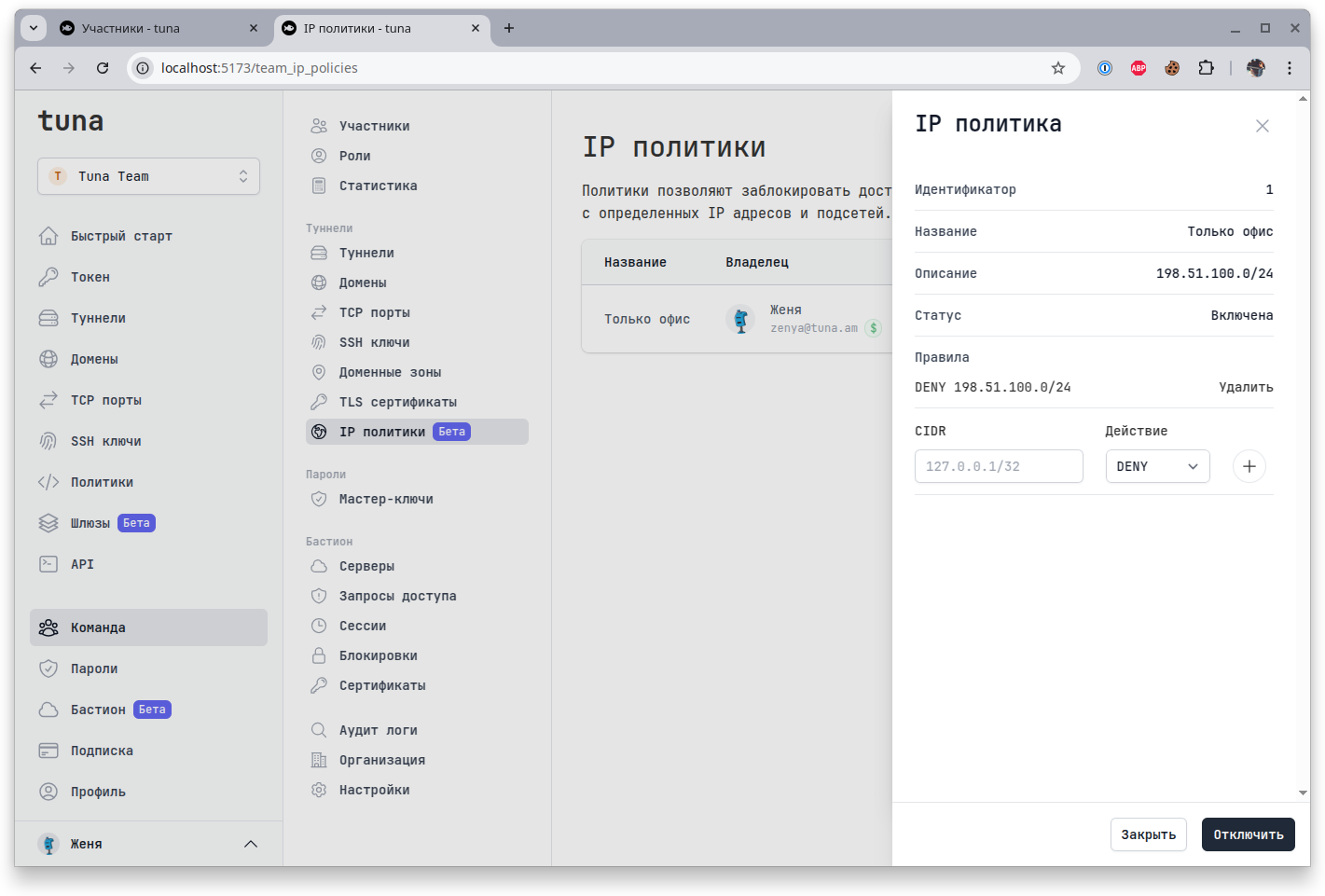The width and height of the screenshot is (1325, 896).
Task: Open Настройки gear item in team menu
Action: [374, 789]
